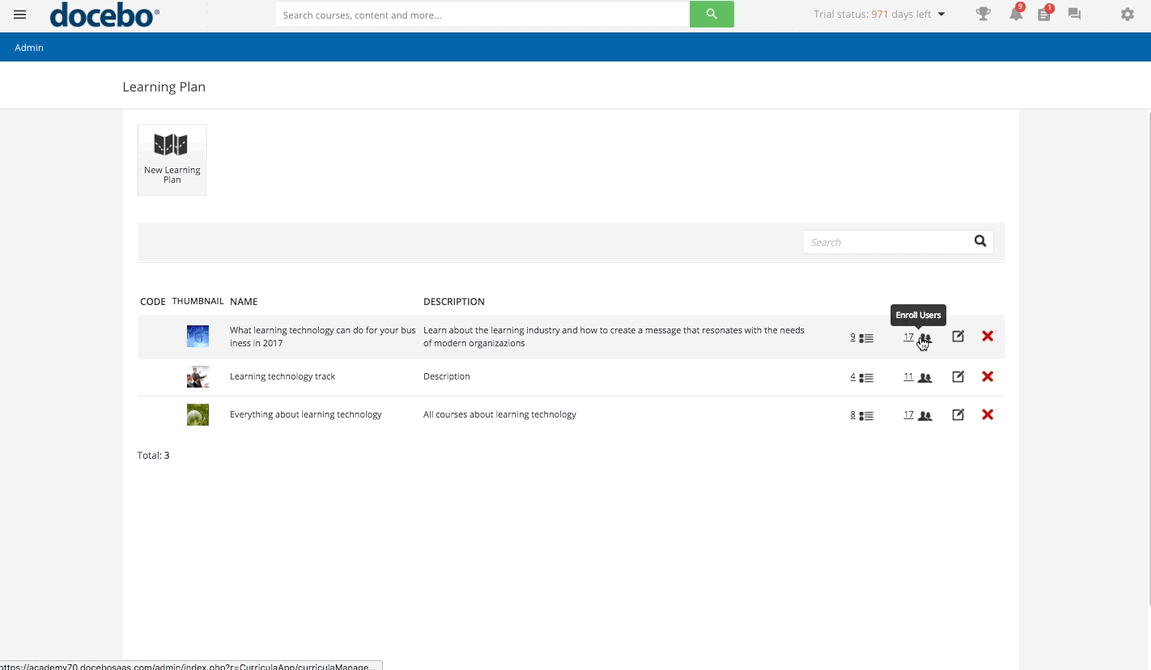Edit the Learning technology track plan
Image resolution: width=1151 pixels, height=670 pixels.
[x=957, y=376]
